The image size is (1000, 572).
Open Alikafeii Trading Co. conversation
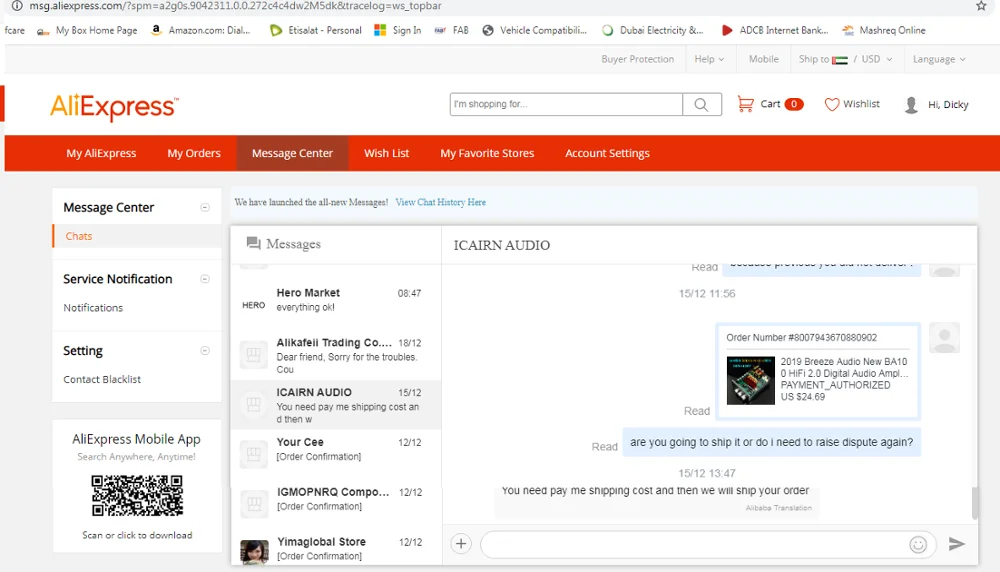pyautogui.click(x=336, y=355)
